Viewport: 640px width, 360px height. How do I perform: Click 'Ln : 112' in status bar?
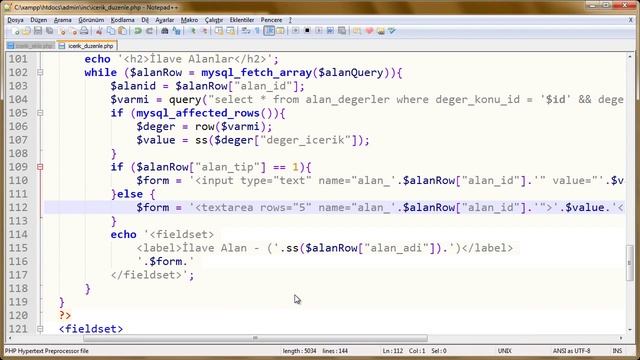point(393,351)
